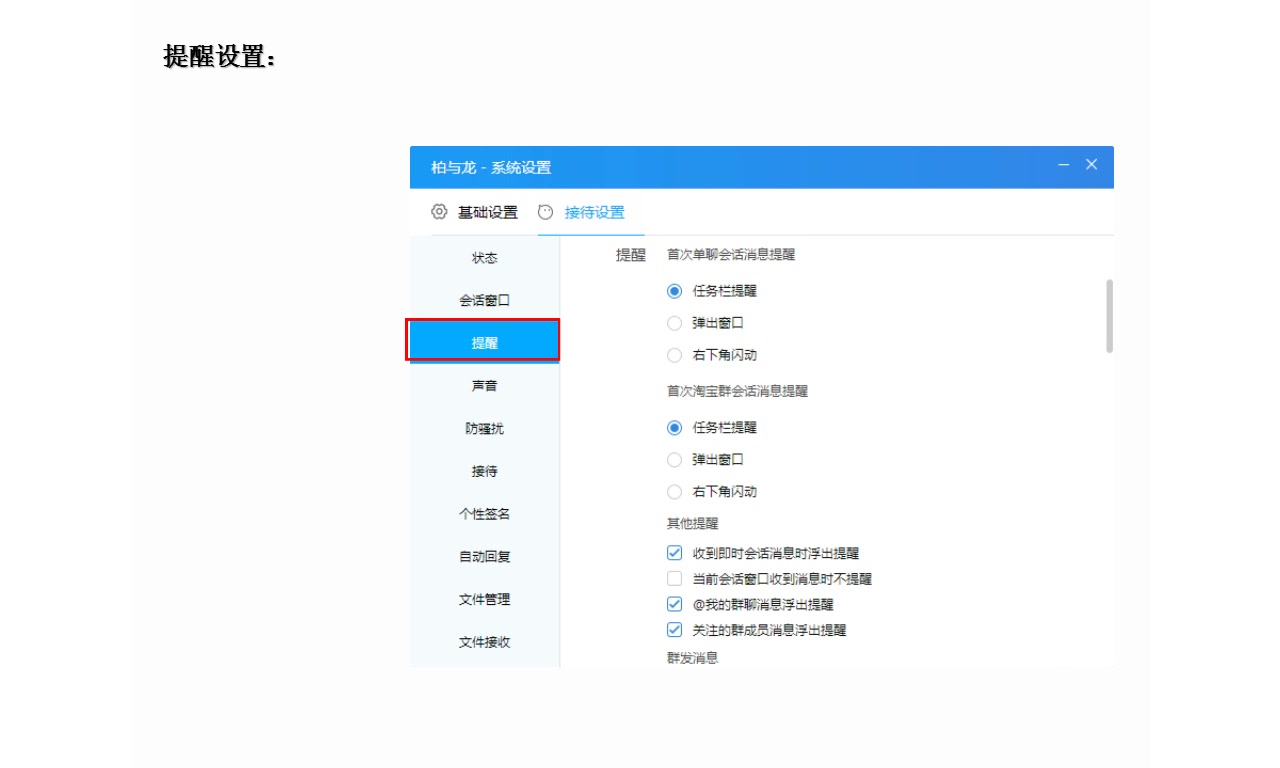1280x768 pixels.
Task: Choose 右下角闪动 under 首次单聊会话消息提醒
Action: pyautogui.click(x=674, y=355)
